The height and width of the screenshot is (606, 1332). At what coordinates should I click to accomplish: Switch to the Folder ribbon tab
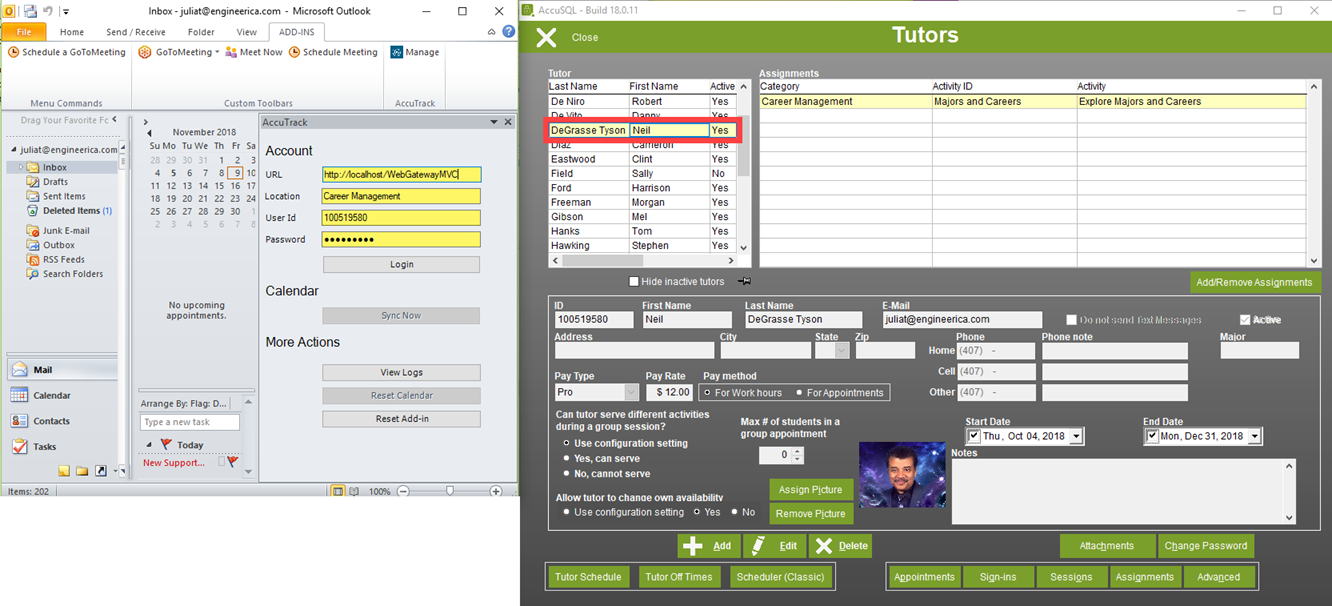(201, 32)
